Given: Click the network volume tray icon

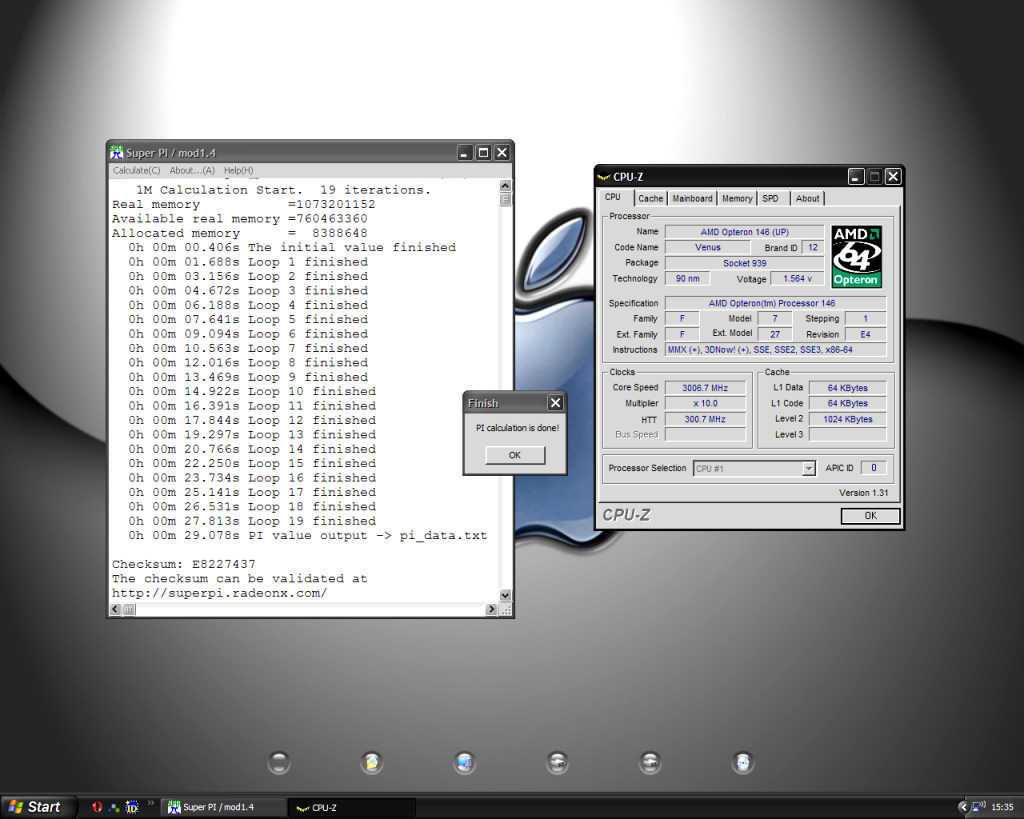Looking at the screenshot, I should (978, 807).
